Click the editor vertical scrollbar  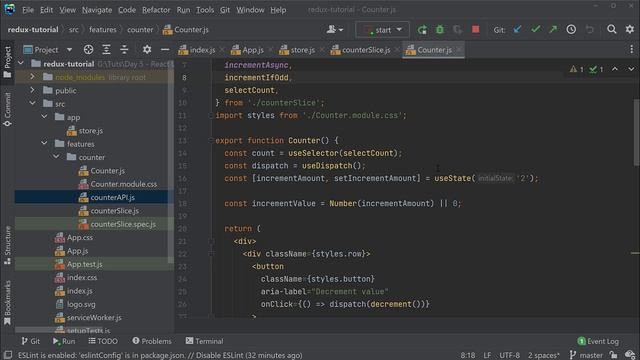pos(636,133)
